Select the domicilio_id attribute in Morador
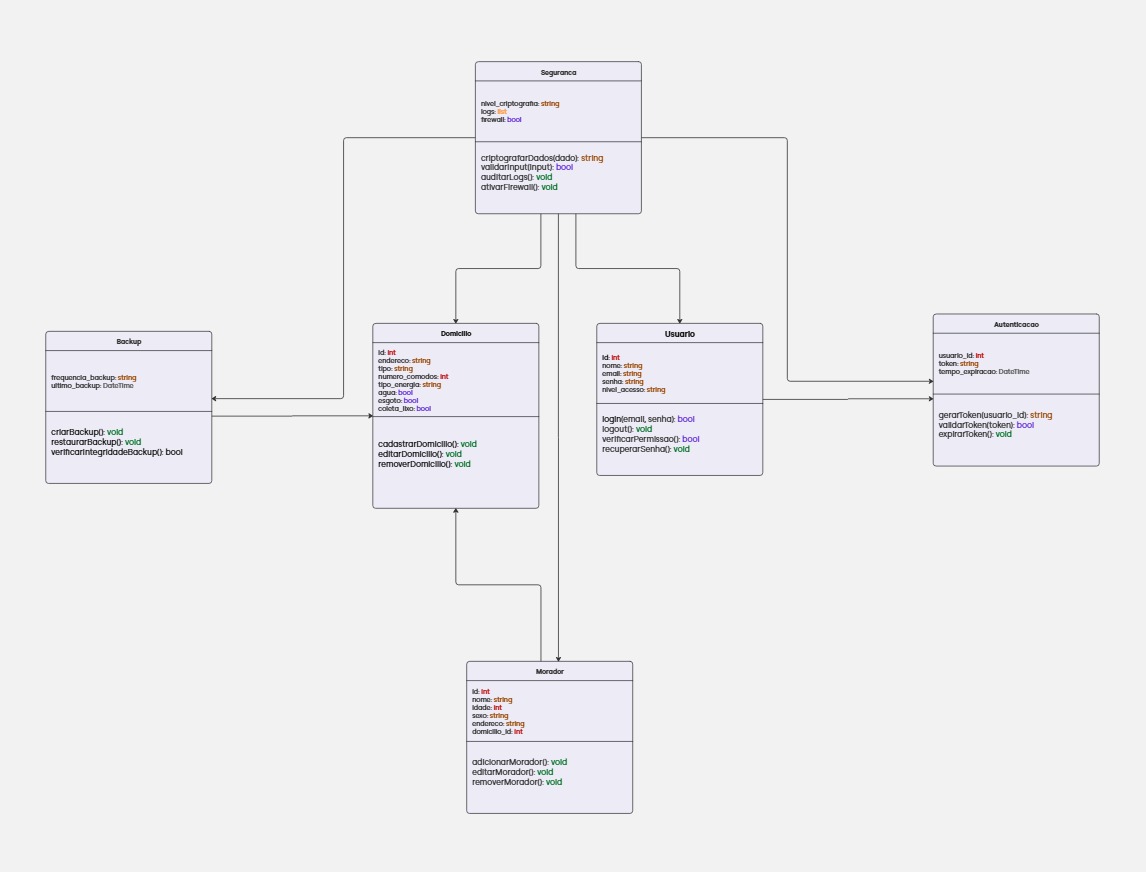The height and width of the screenshot is (872, 1146). 497,731
